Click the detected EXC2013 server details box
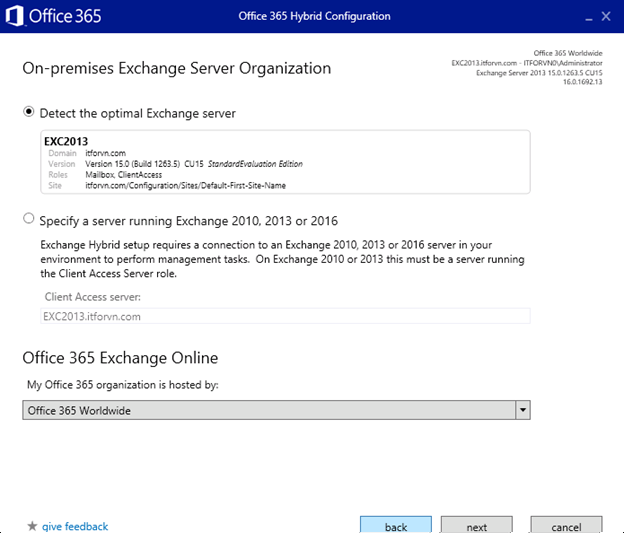This screenshot has height=533, width=631. (285, 161)
